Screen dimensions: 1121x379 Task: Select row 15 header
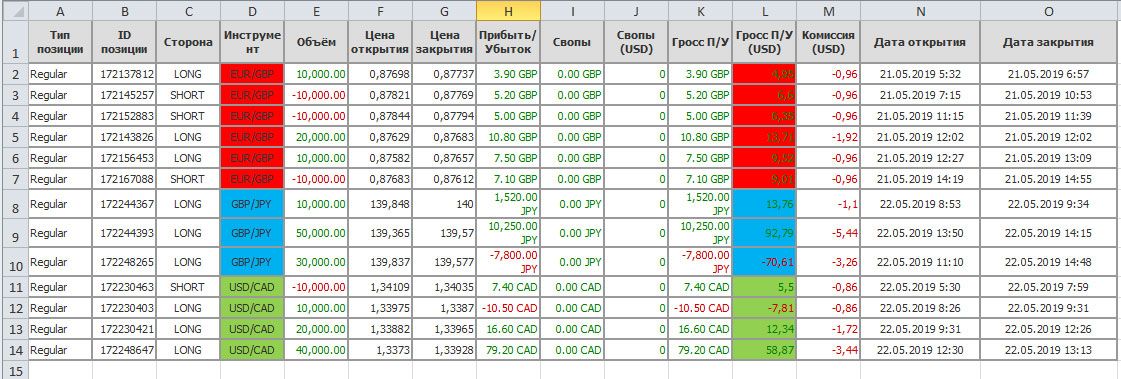[14, 370]
